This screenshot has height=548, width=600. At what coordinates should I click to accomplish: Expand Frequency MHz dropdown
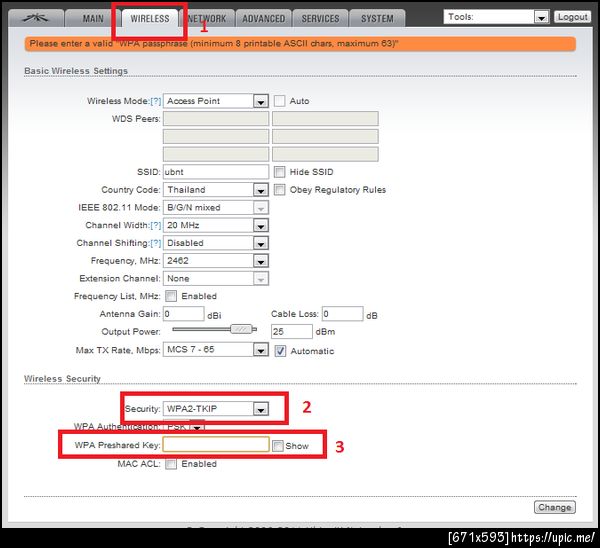click(x=216, y=261)
